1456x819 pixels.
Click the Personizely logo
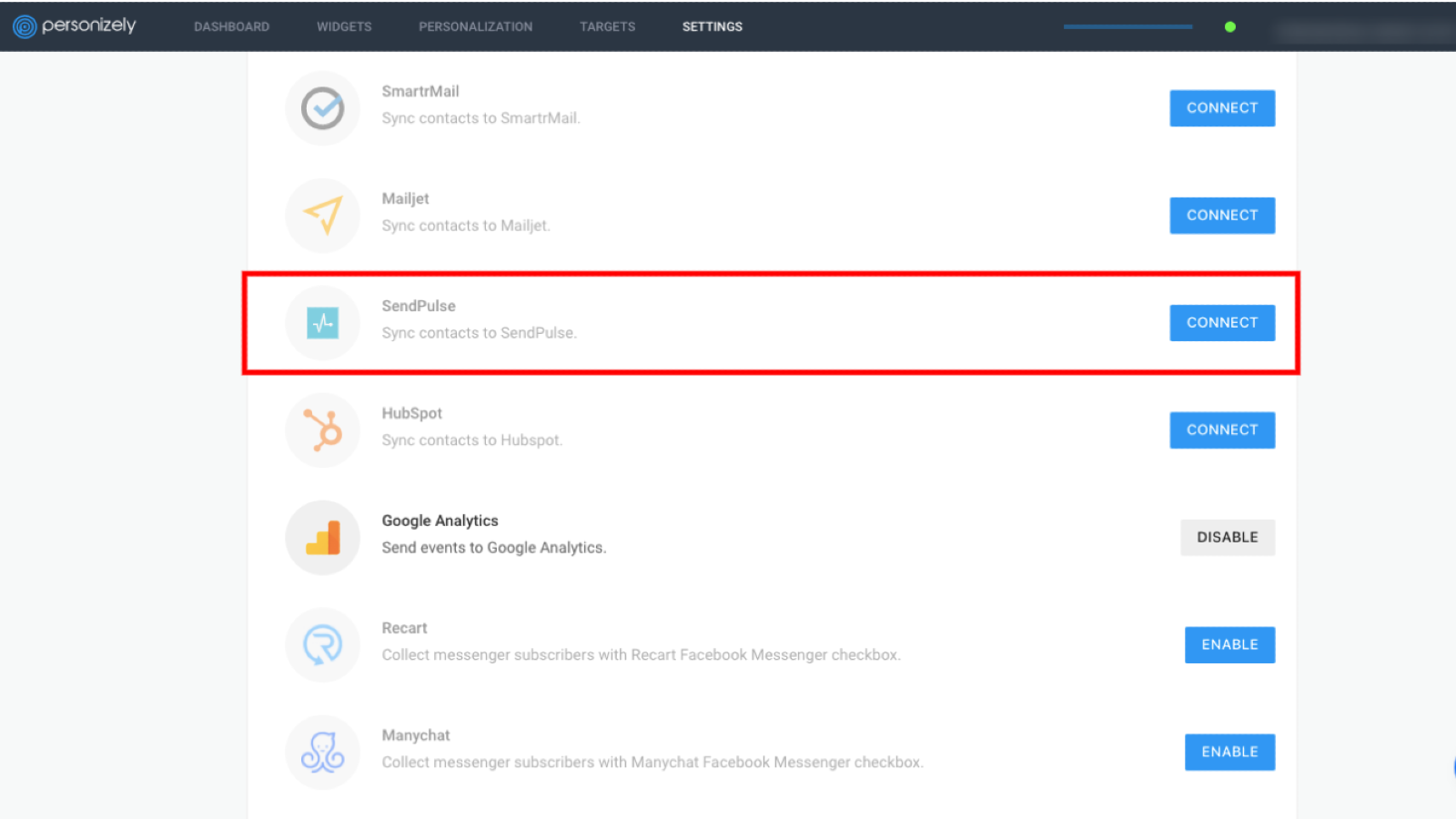click(x=75, y=26)
